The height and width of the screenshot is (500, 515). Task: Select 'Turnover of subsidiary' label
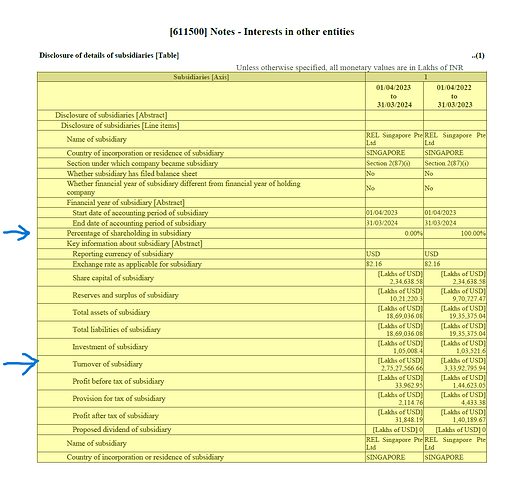click(x=108, y=364)
